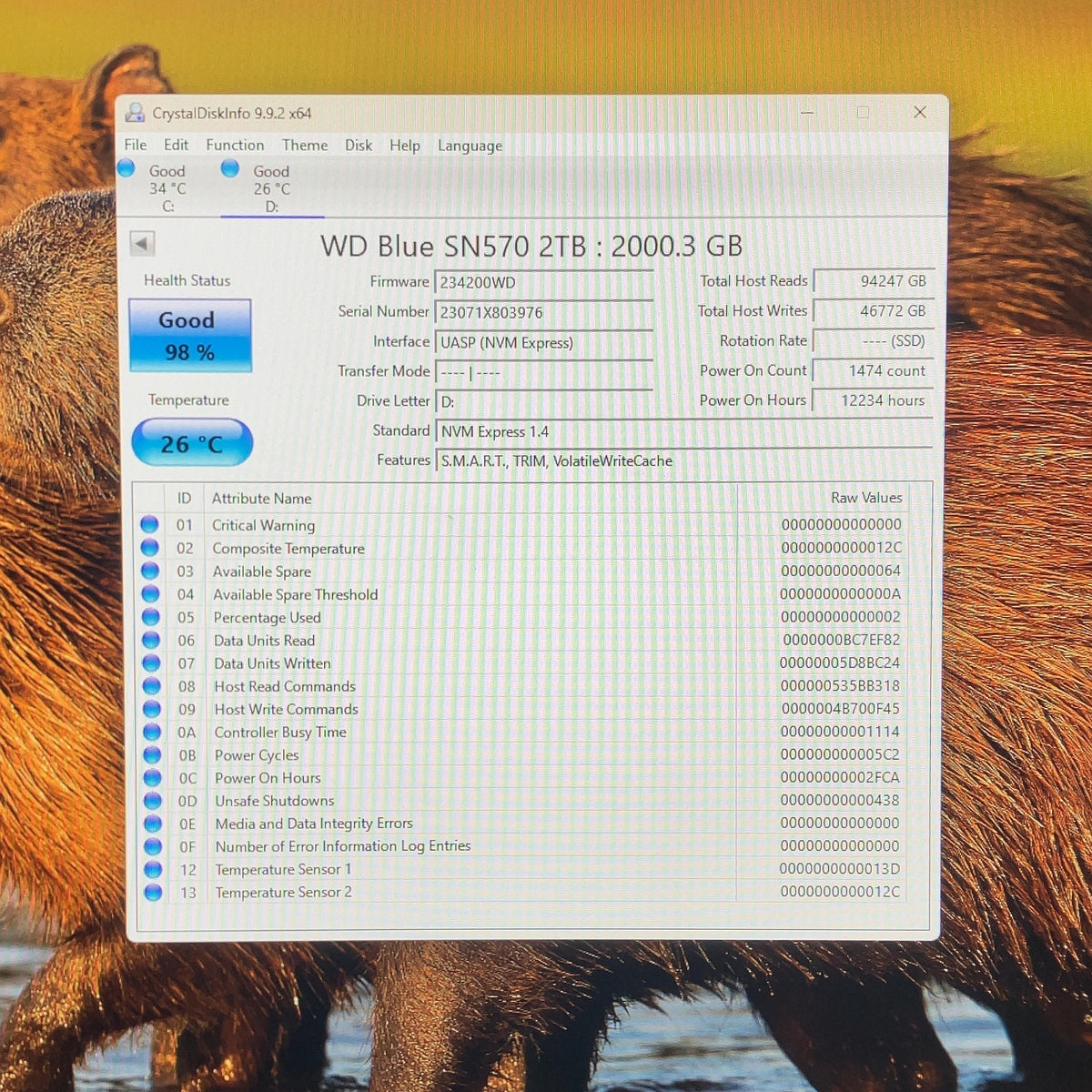Select raw value 0000004B700F45
The height and width of the screenshot is (1092, 1092).
coord(840,708)
